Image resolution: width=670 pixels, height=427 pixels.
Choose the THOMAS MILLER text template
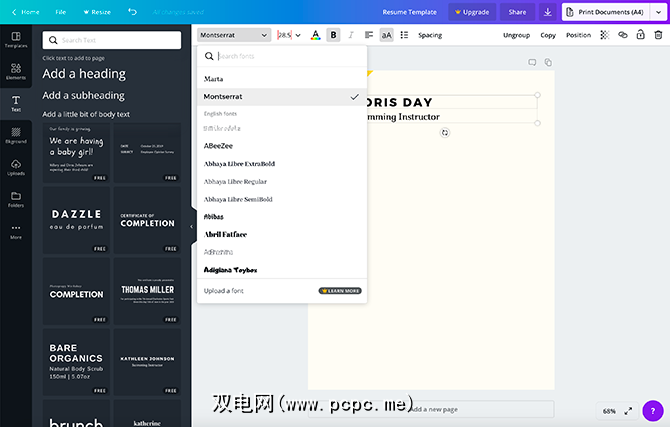(147, 291)
